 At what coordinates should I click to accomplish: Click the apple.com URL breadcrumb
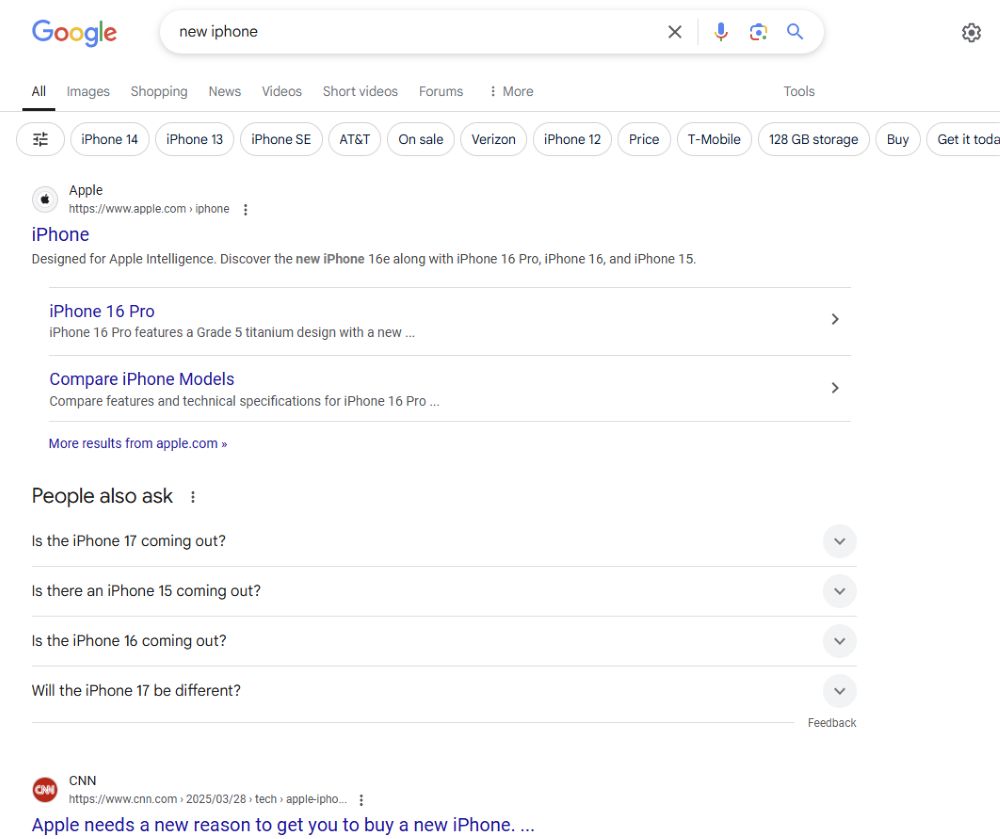tap(149, 209)
